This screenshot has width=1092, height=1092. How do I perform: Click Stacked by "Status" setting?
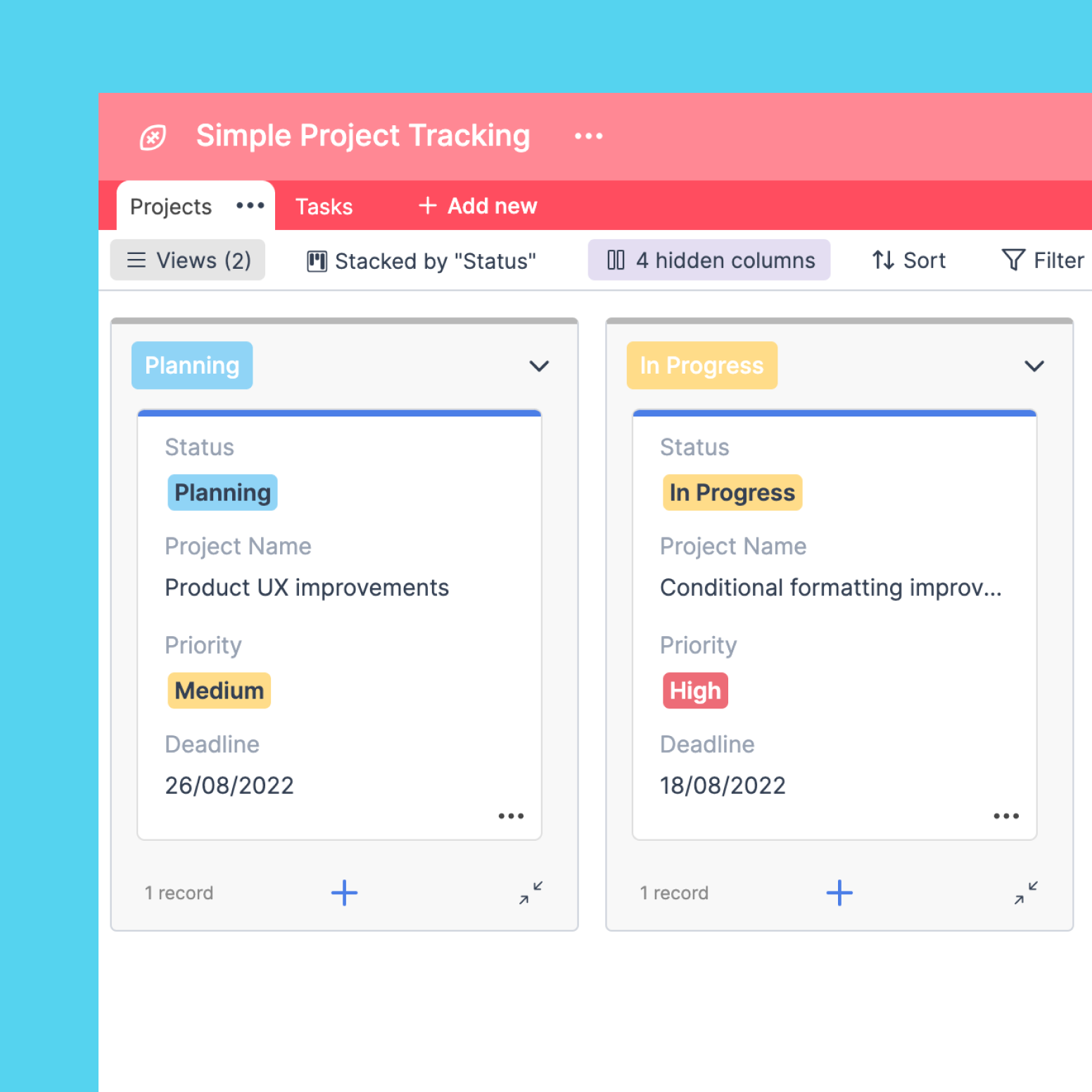pos(435,260)
